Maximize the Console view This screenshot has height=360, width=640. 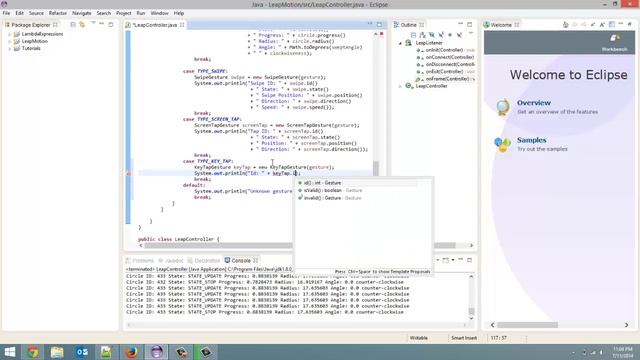tap(469, 260)
